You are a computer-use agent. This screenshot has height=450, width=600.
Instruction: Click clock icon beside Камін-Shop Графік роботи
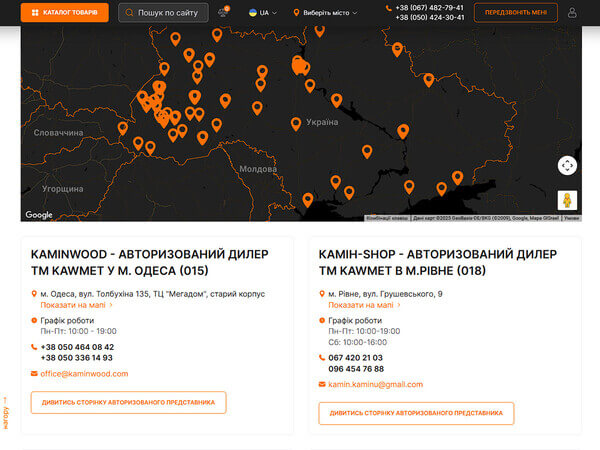click(322, 320)
